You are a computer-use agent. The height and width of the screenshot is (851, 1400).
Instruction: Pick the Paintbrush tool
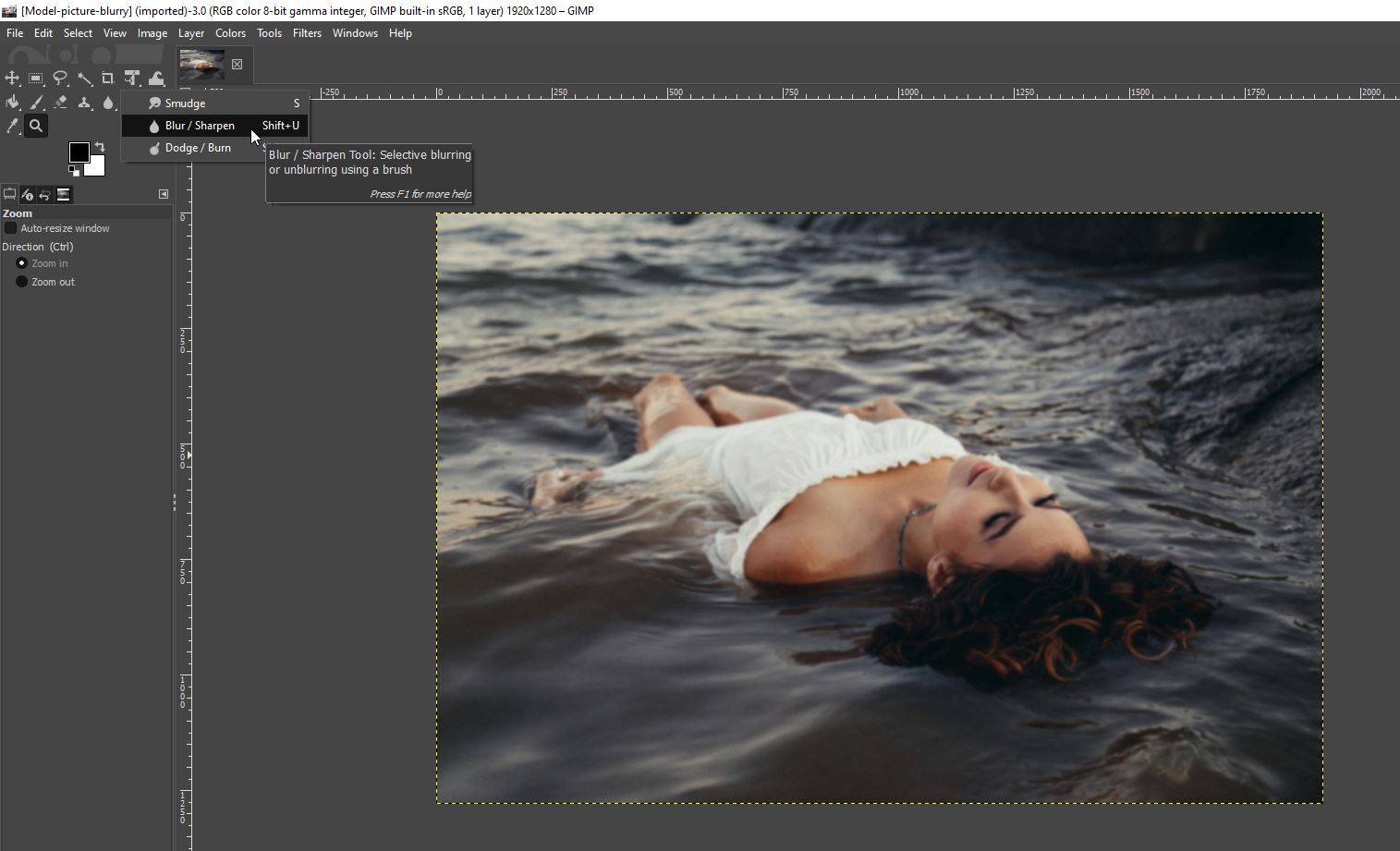coord(36,103)
